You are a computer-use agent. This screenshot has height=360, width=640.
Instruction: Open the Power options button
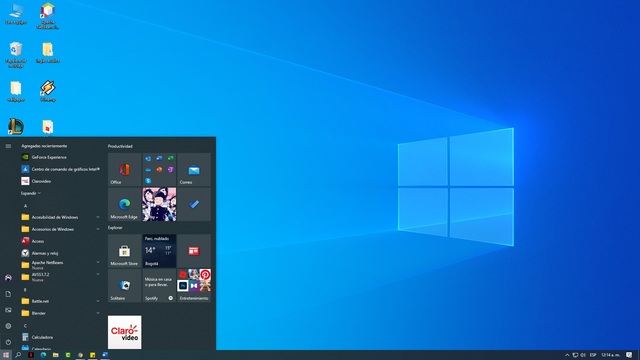click(8, 342)
